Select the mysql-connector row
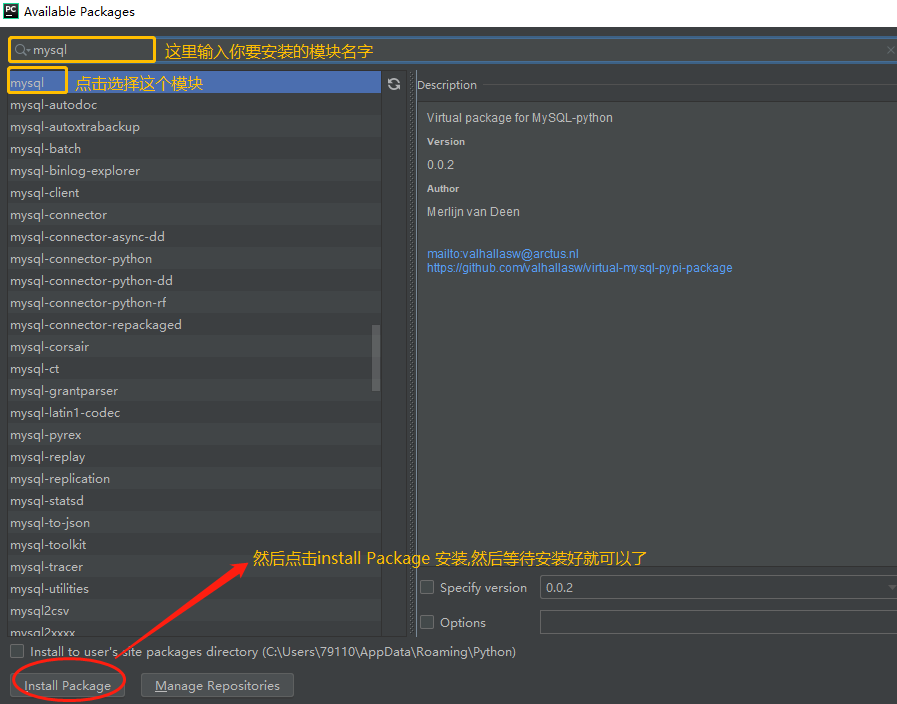Image resolution: width=897 pixels, height=704 pixels. (x=195, y=214)
